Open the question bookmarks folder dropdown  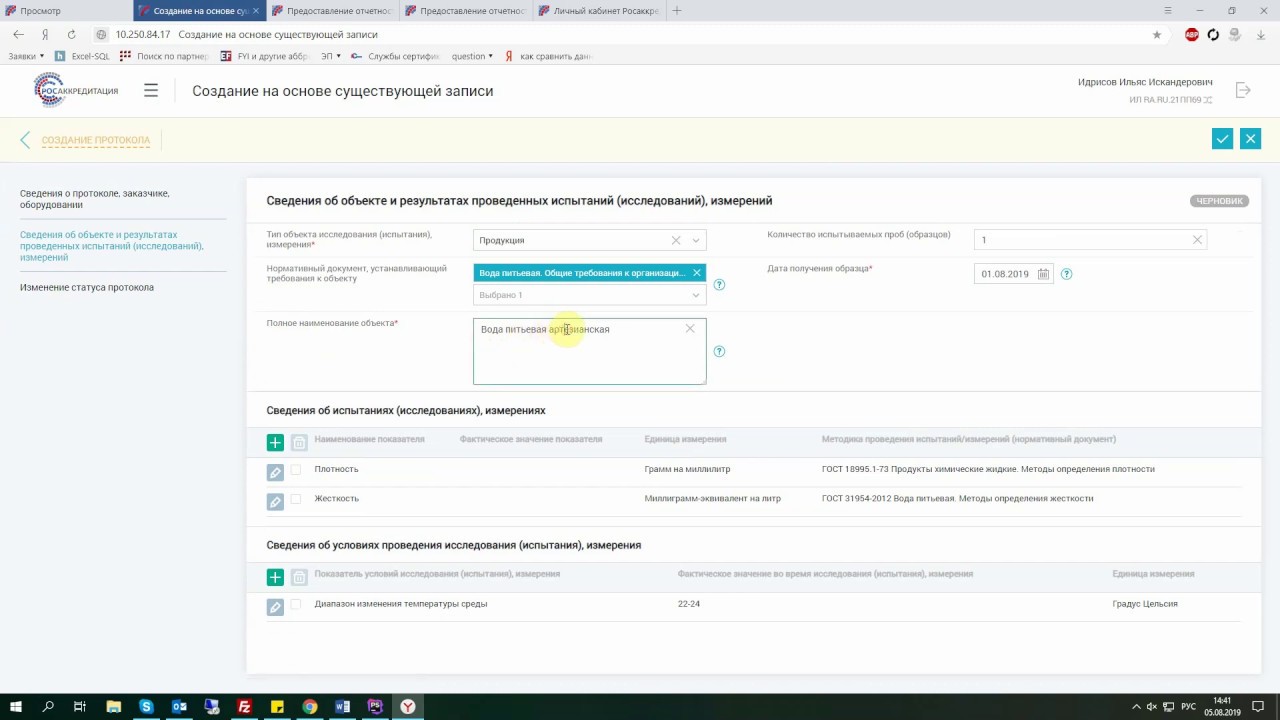[473, 56]
